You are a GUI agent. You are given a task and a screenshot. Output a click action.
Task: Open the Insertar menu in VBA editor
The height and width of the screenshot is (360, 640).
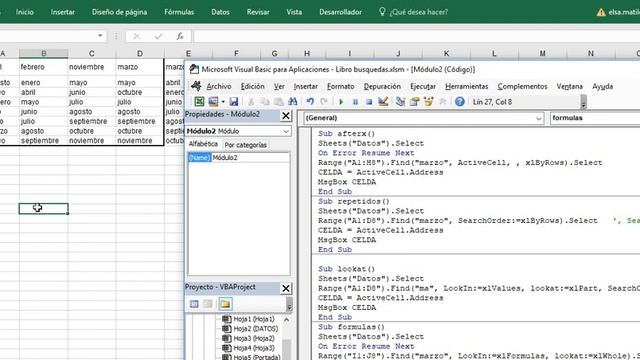pyautogui.click(x=305, y=87)
